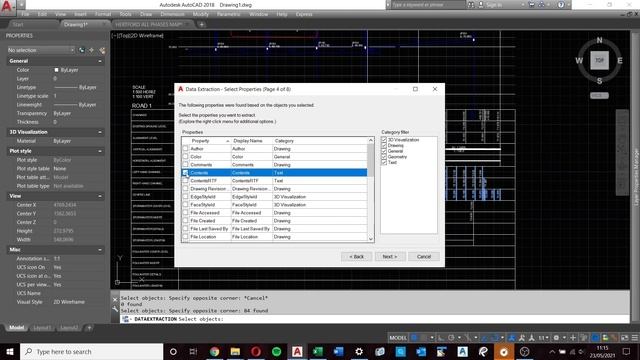The image size is (640, 360).
Task: Toggle Clean Screen icon in status bar
Action: 624,338
